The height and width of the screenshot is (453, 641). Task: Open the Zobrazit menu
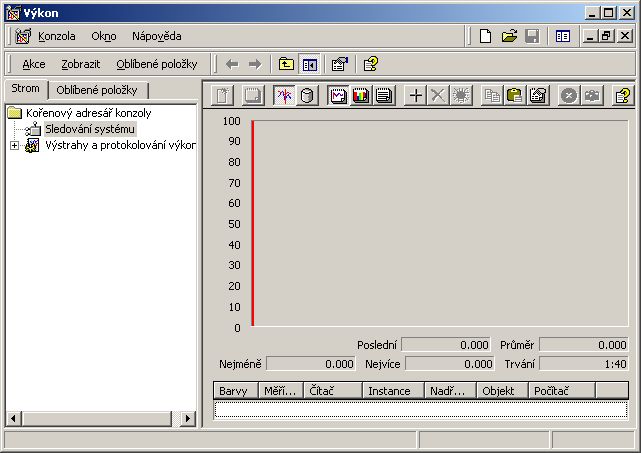(81, 64)
